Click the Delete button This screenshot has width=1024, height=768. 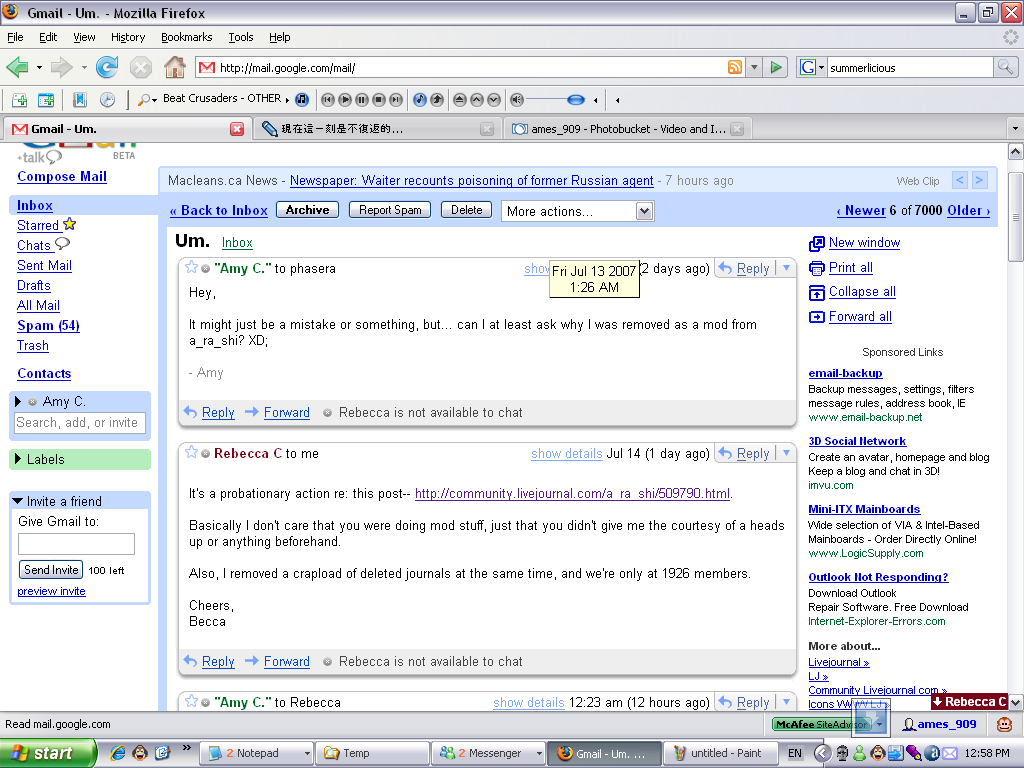coord(466,210)
